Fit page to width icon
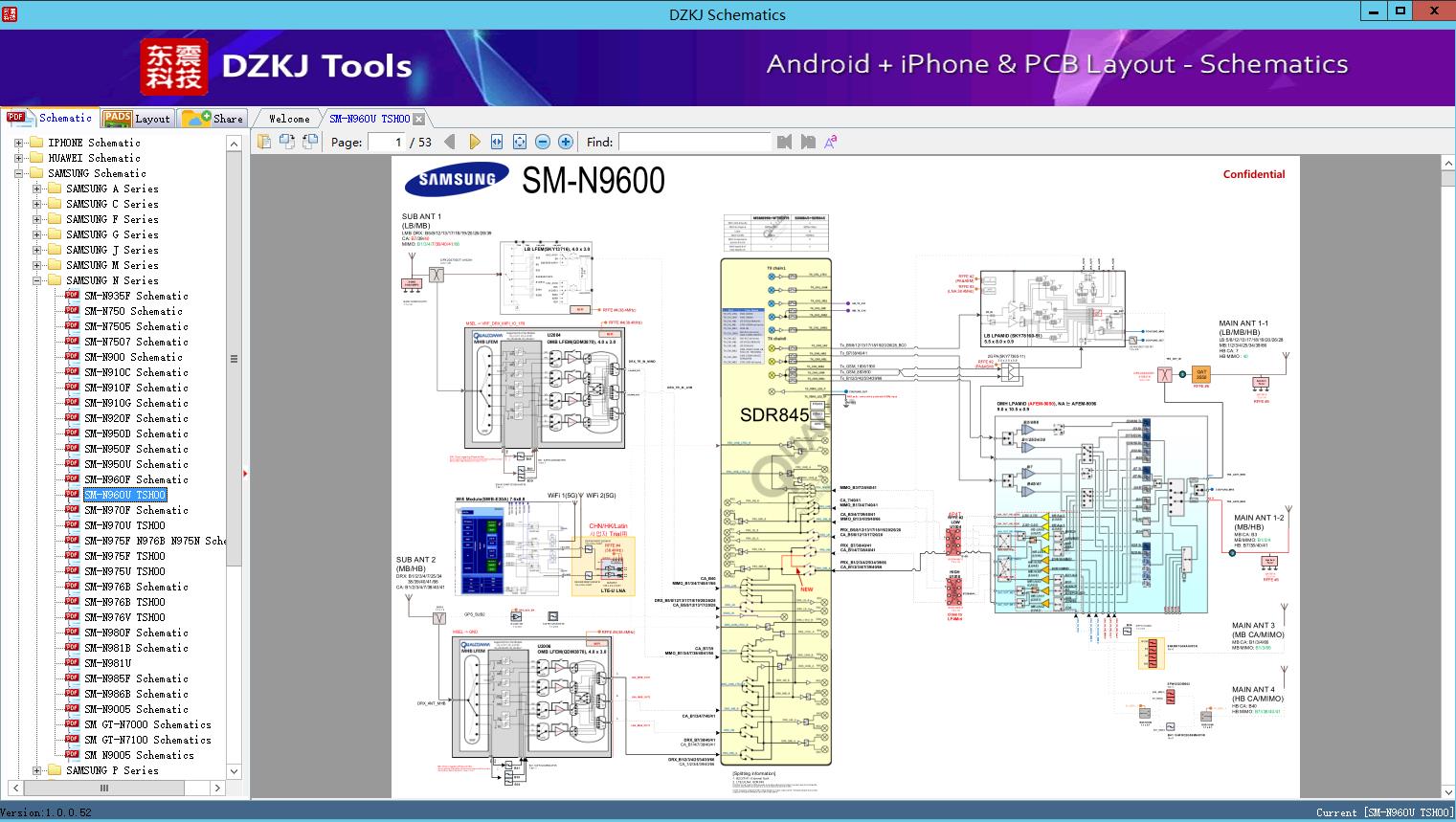Image resolution: width=1456 pixels, height=822 pixels. tap(497, 142)
